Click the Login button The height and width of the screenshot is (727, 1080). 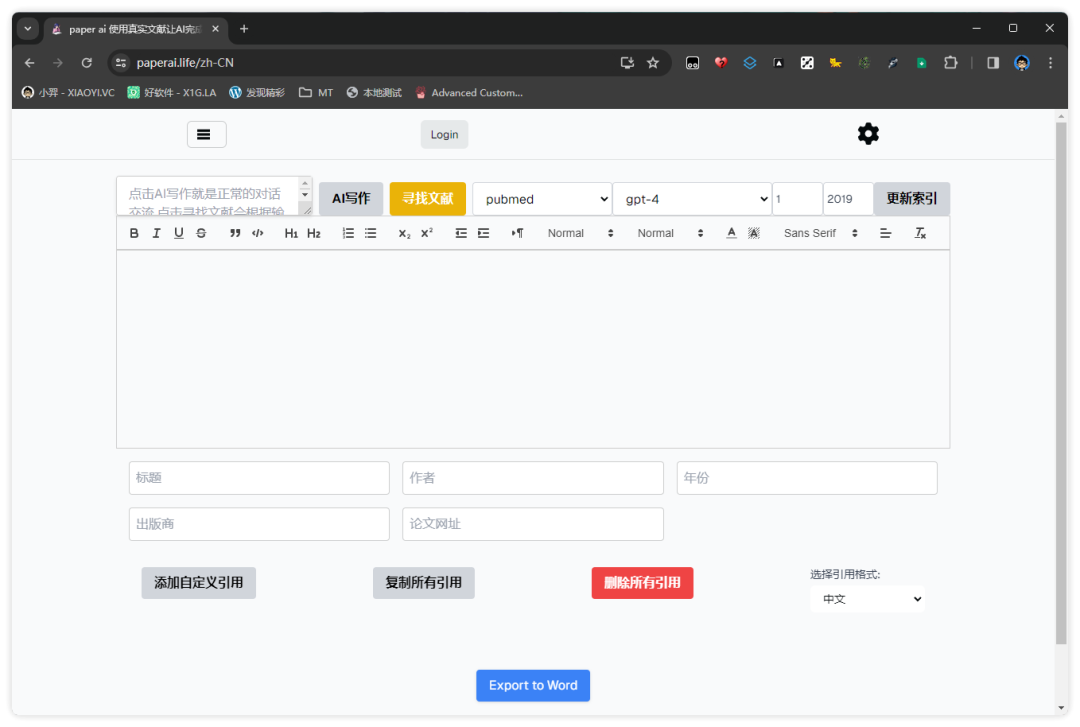pos(444,134)
